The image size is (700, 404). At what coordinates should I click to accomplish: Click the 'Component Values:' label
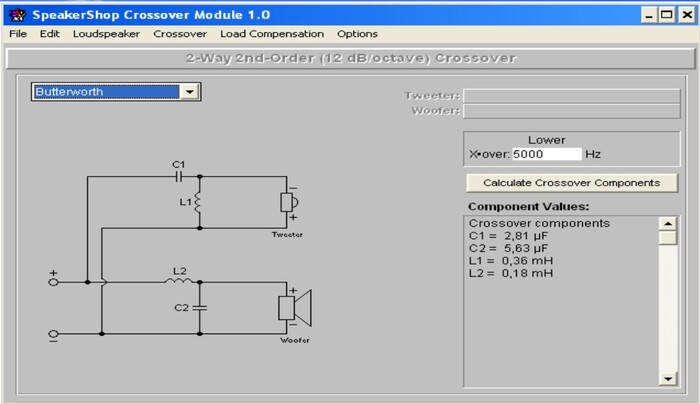[x=529, y=207]
